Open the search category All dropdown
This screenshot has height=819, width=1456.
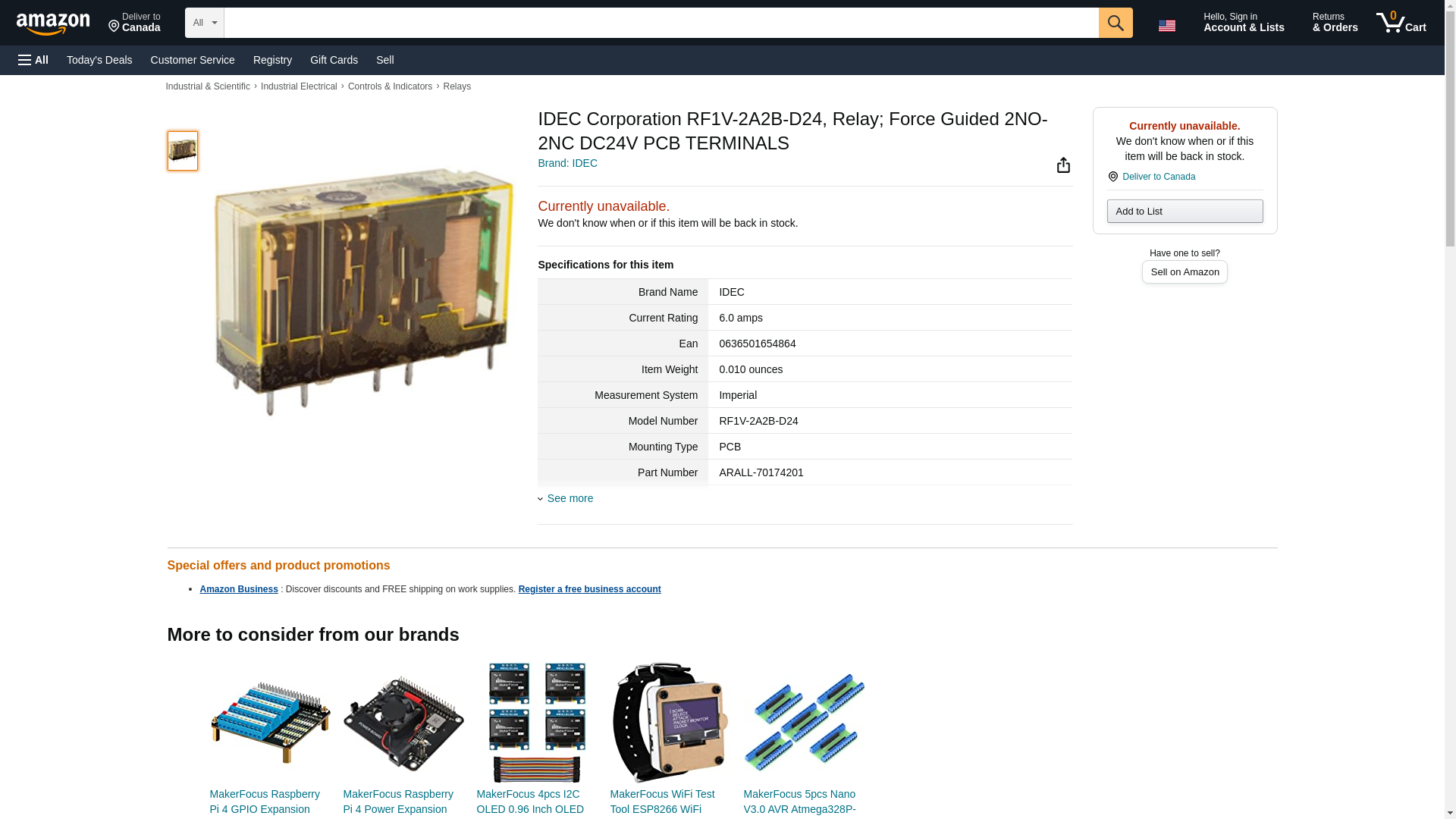point(204,23)
